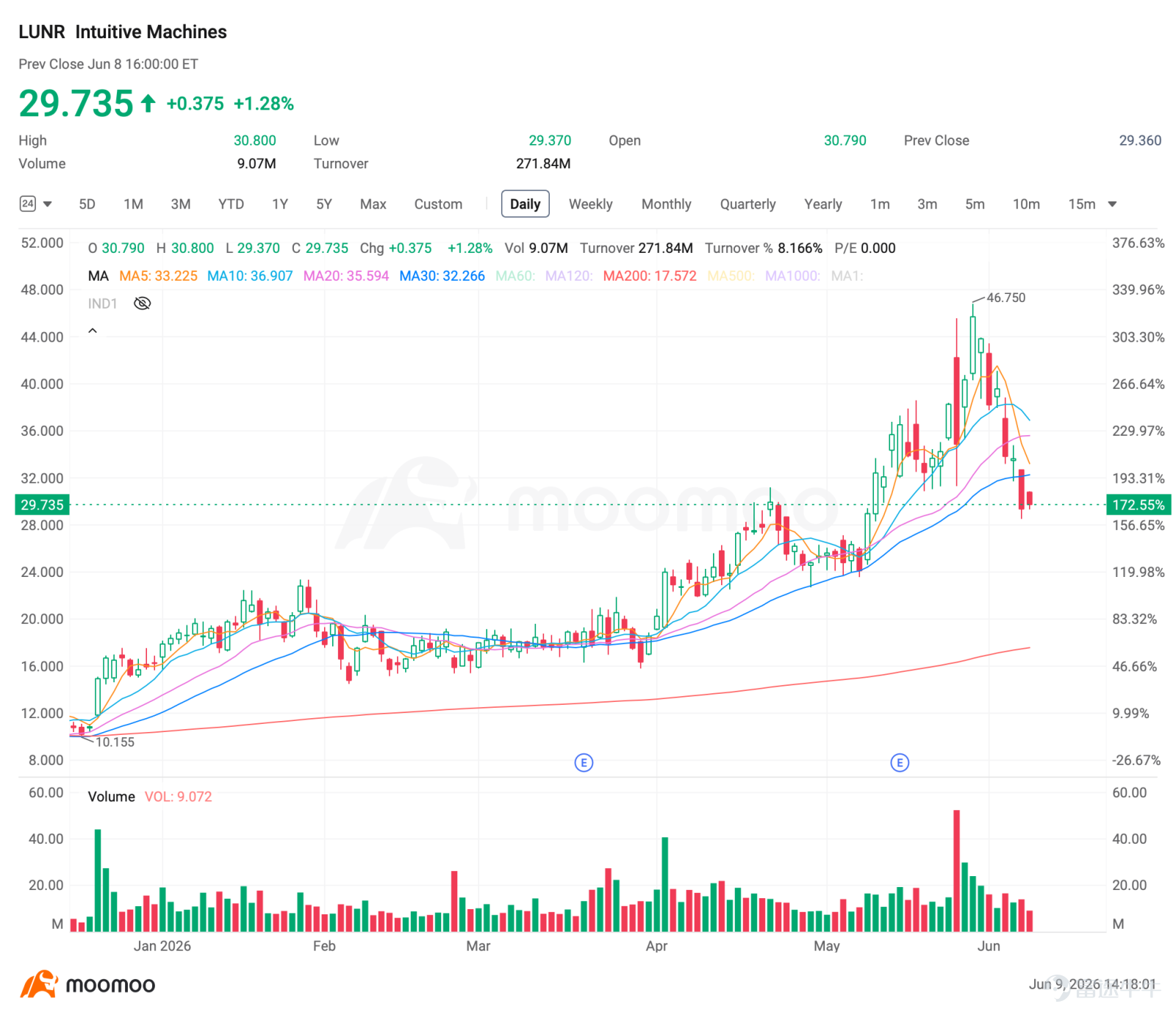Toggle IND1 indicator visibility eye icon
The image size is (1176, 1015).
pos(142,304)
